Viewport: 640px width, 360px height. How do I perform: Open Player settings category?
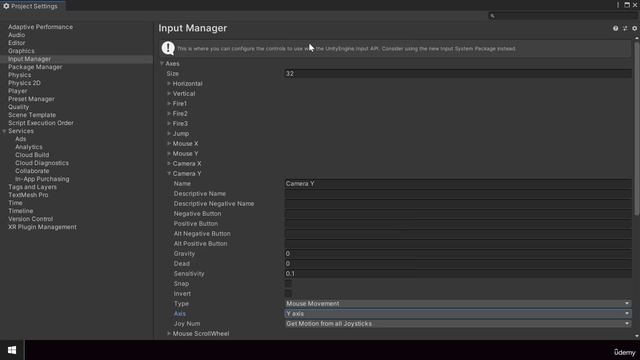click(x=18, y=91)
